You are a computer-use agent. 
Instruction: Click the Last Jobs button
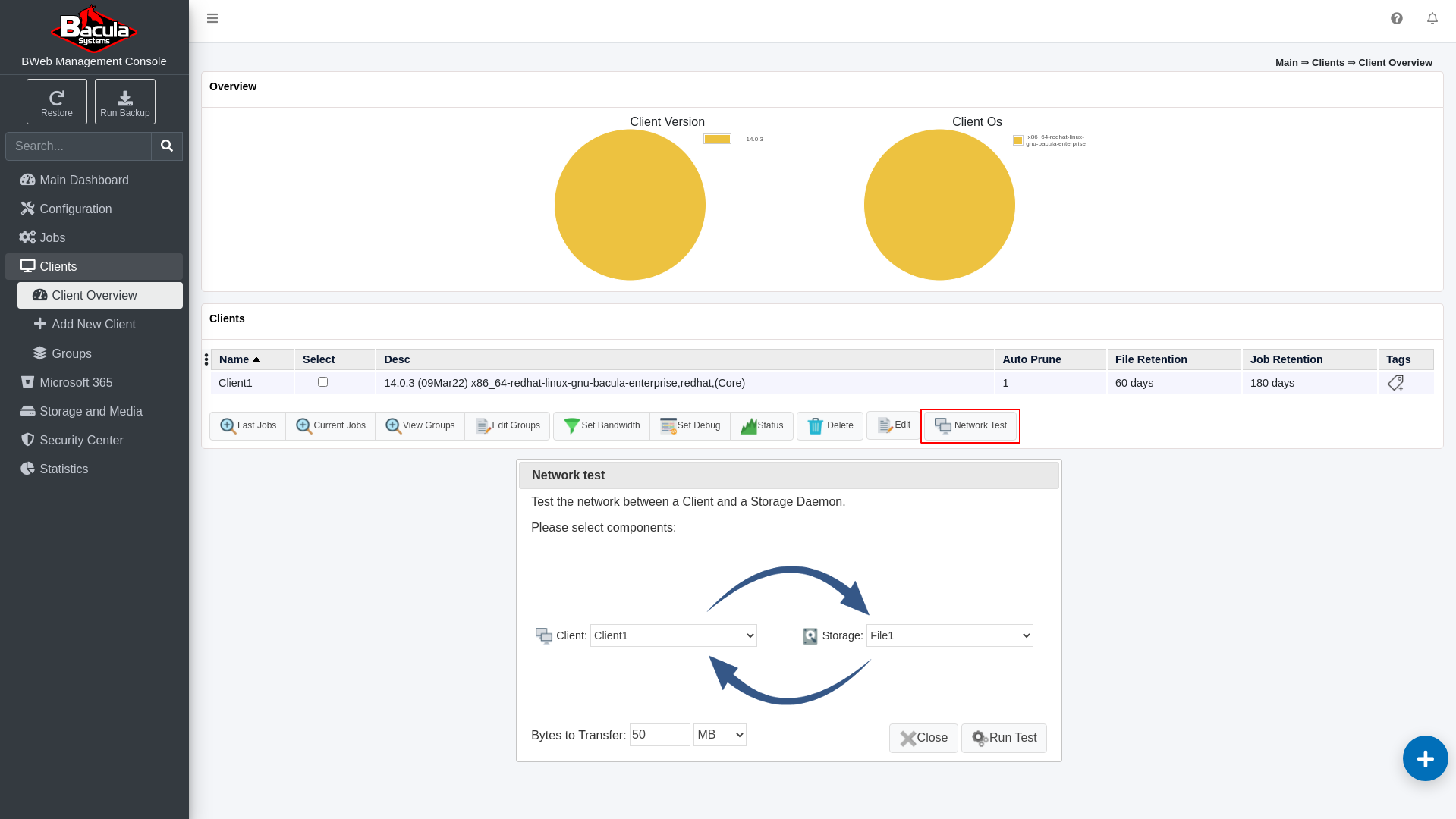[x=248, y=426]
